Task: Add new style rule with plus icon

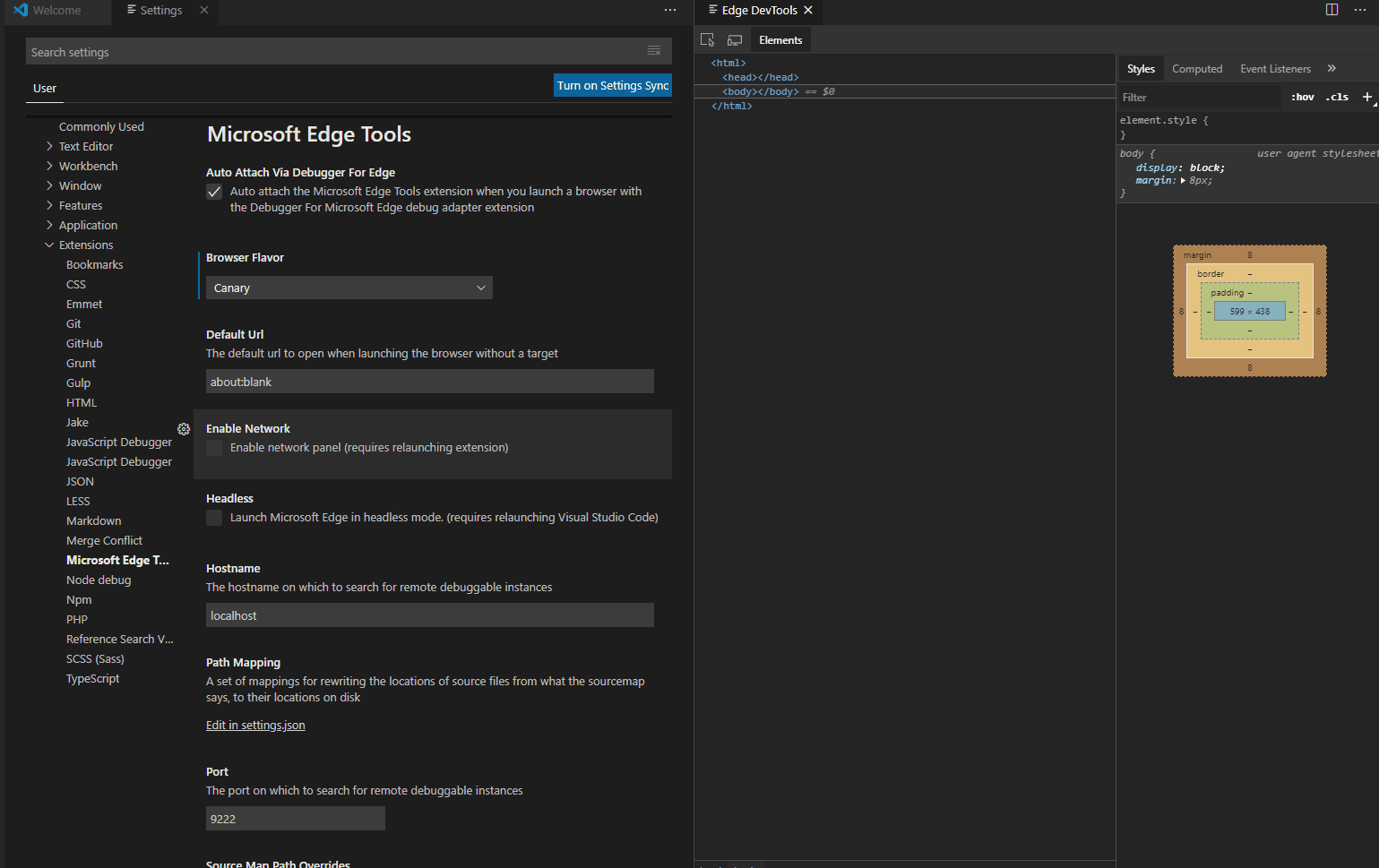Action: click(x=1366, y=97)
